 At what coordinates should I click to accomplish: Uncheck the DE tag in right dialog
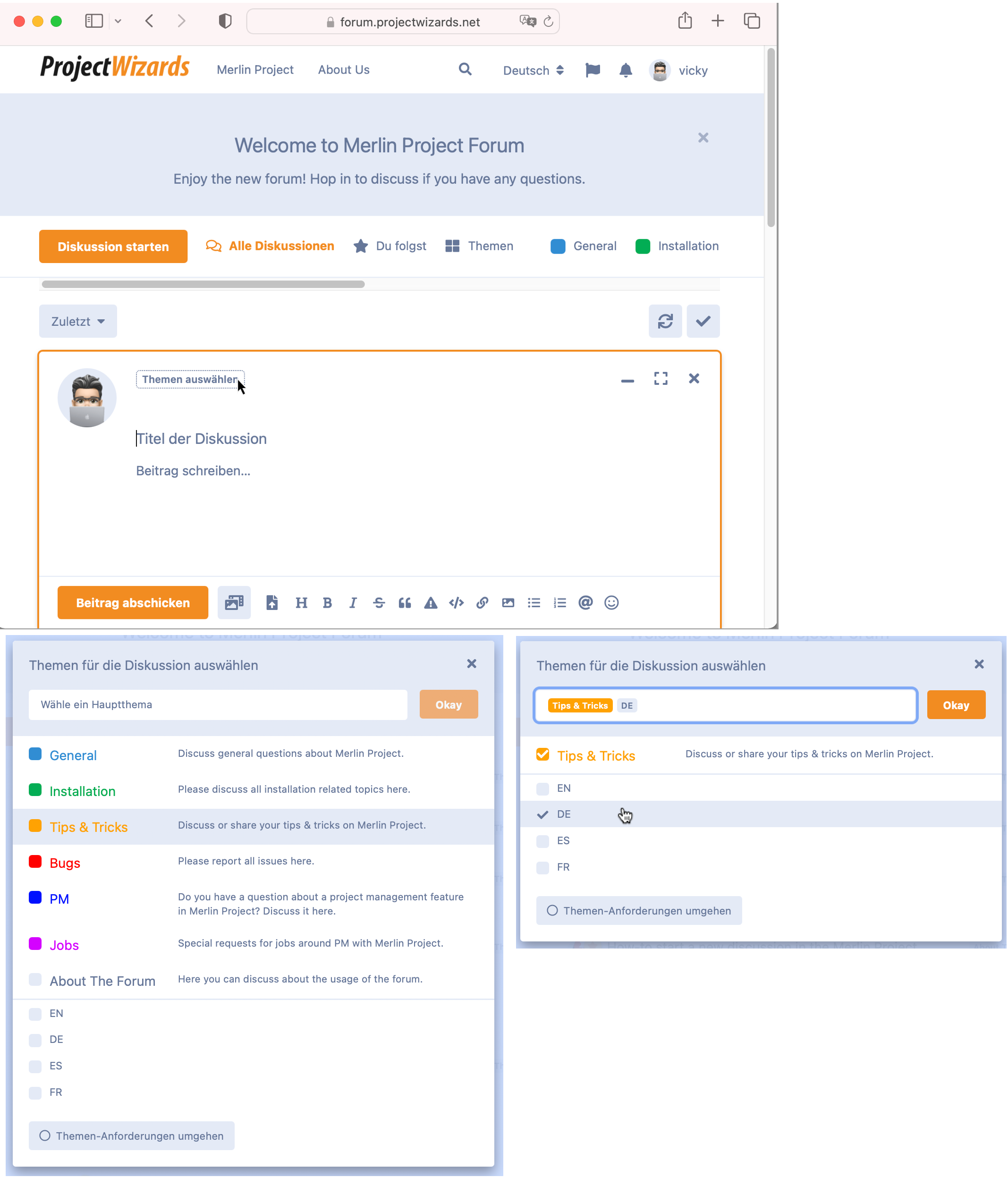(543, 814)
